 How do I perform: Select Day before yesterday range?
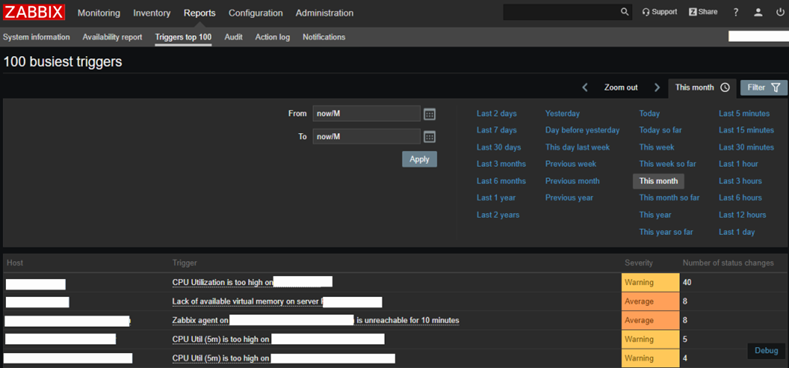(x=582, y=130)
